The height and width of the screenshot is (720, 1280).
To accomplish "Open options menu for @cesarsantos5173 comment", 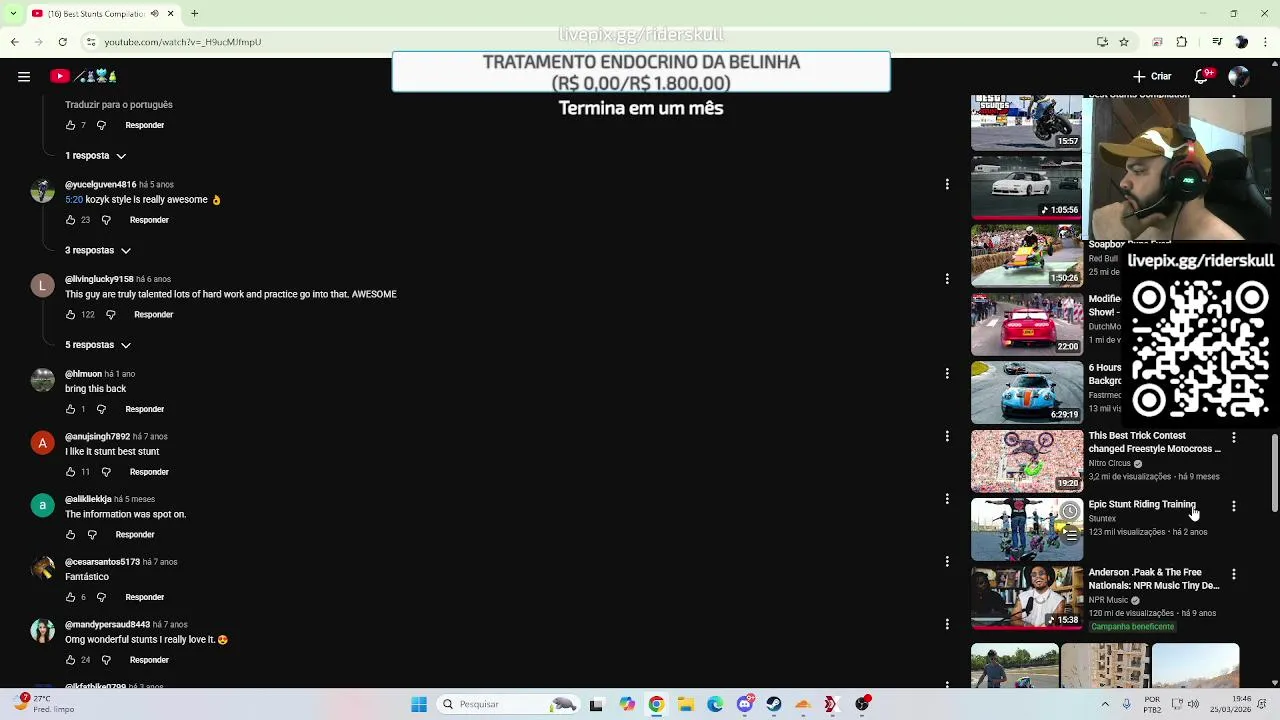I will click(947, 562).
